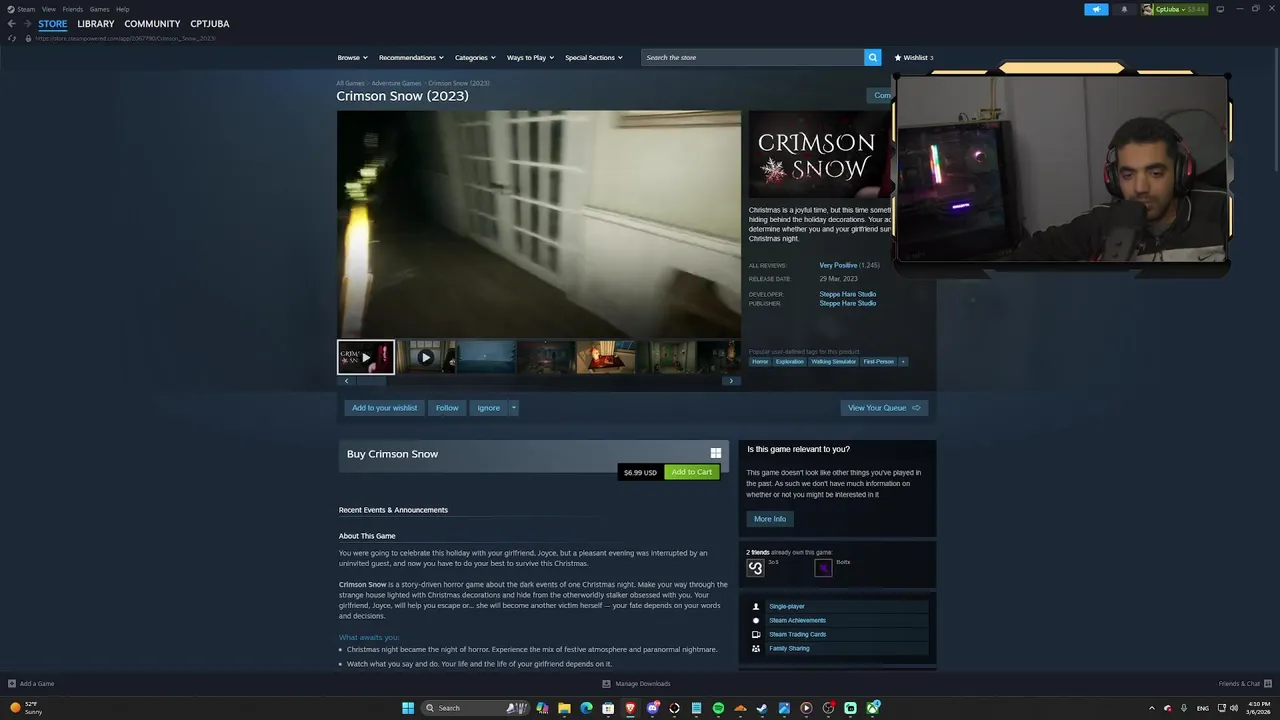1280x720 pixels.
Task: Open the weather widget on taskbar
Action: 26,708
